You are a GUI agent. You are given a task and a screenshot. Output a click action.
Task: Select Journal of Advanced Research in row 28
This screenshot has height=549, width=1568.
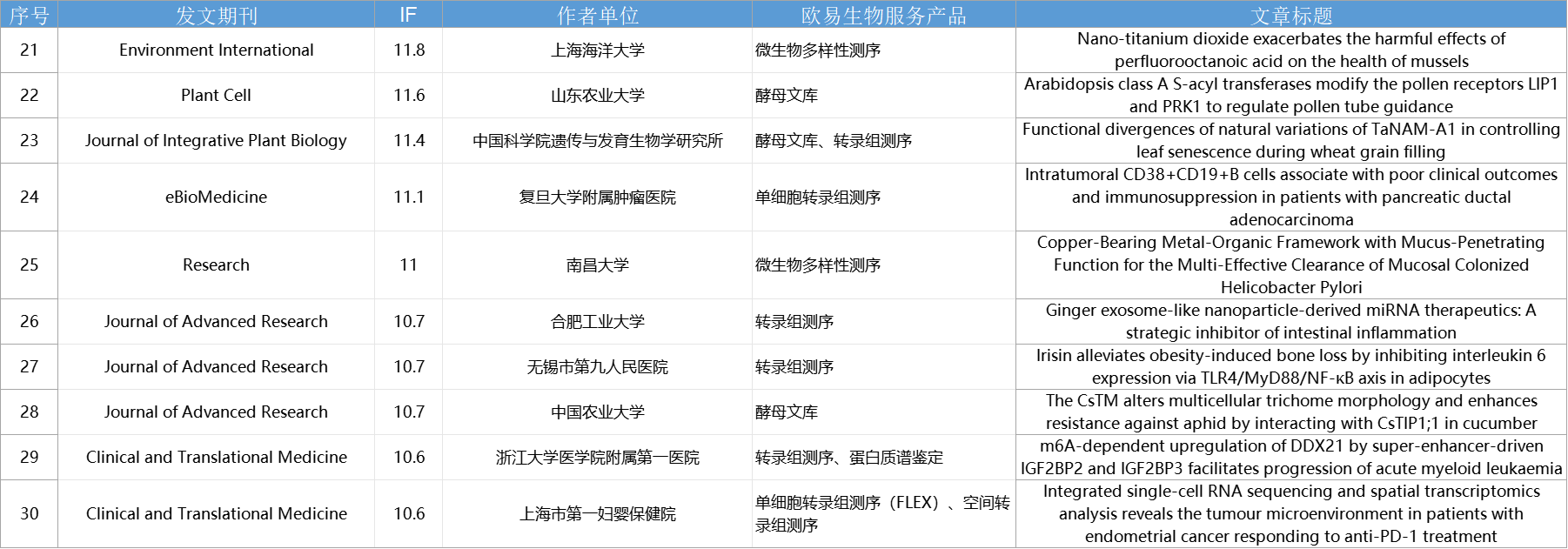pyautogui.click(x=216, y=412)
